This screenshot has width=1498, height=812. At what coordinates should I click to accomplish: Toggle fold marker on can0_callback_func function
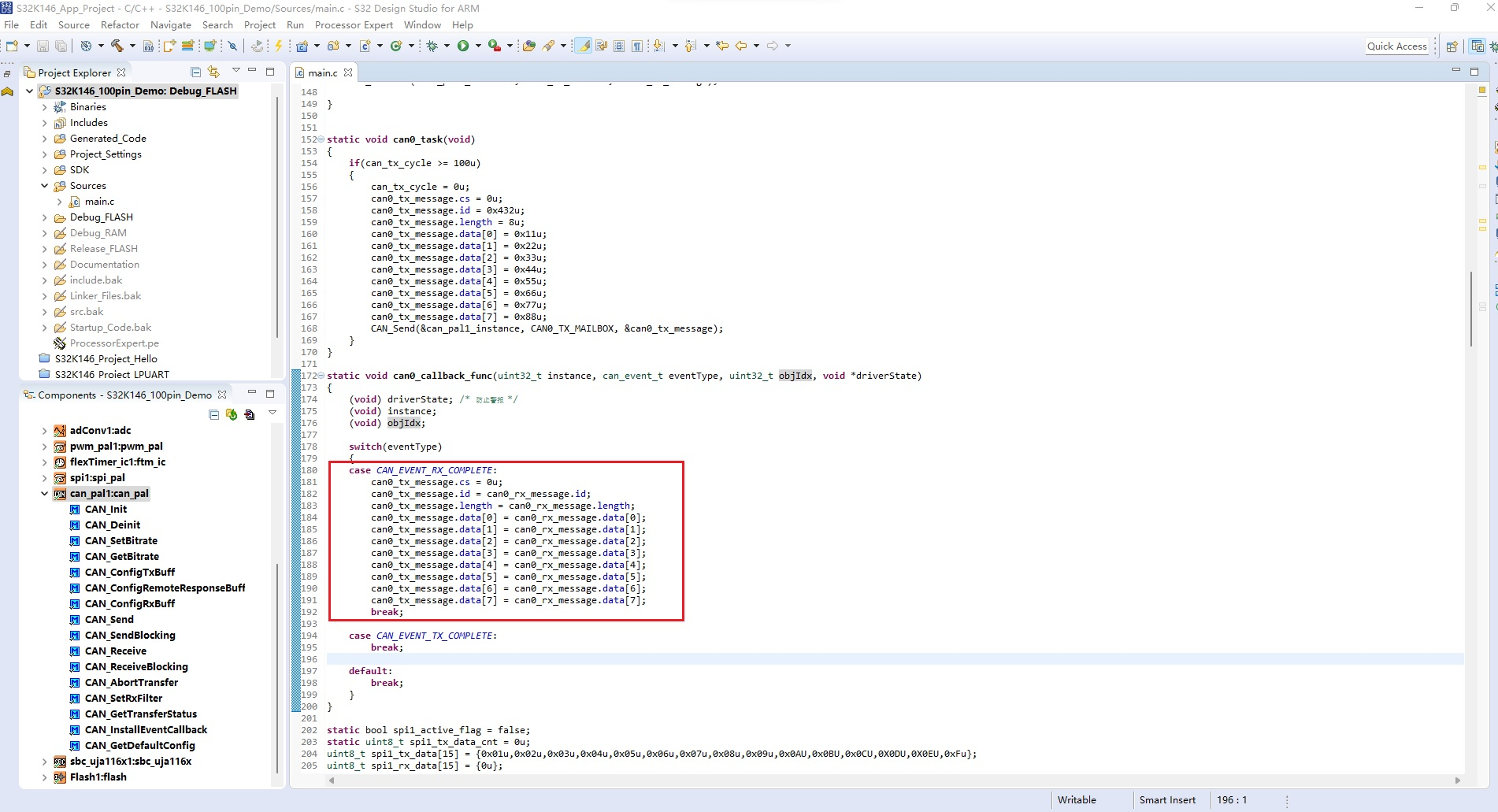(321, 376)
